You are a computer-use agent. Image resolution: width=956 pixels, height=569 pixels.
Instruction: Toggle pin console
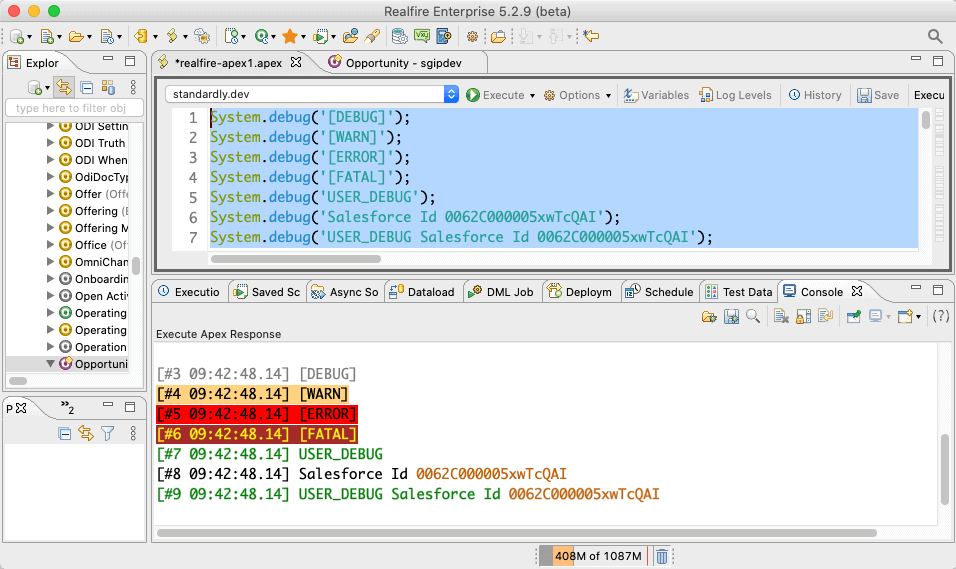pyautogui.click(x=854, y=316)
